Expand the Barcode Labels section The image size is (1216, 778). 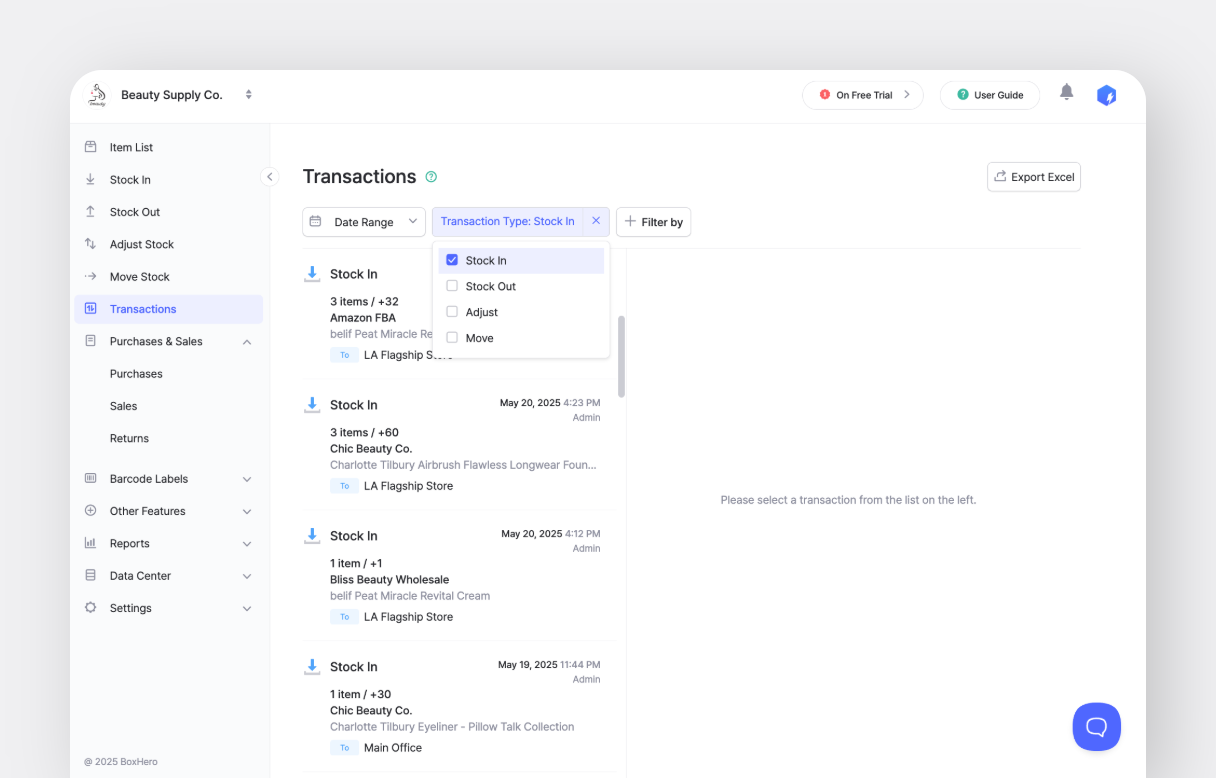247,479
